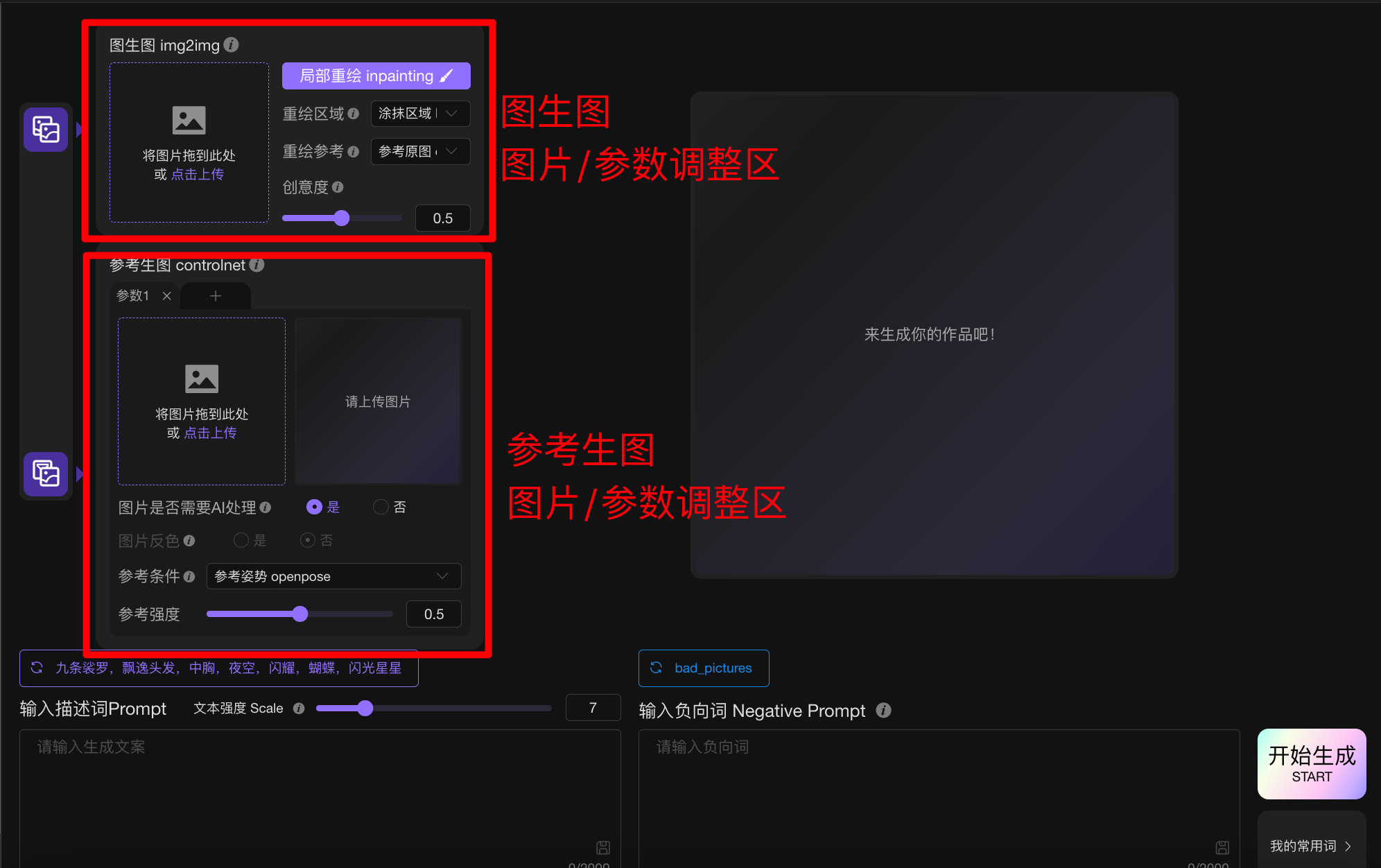The width and height of the screenshot is (1381, 868).
Task: Click the 点击上传 upload link
Action: [x=198, y=174]
